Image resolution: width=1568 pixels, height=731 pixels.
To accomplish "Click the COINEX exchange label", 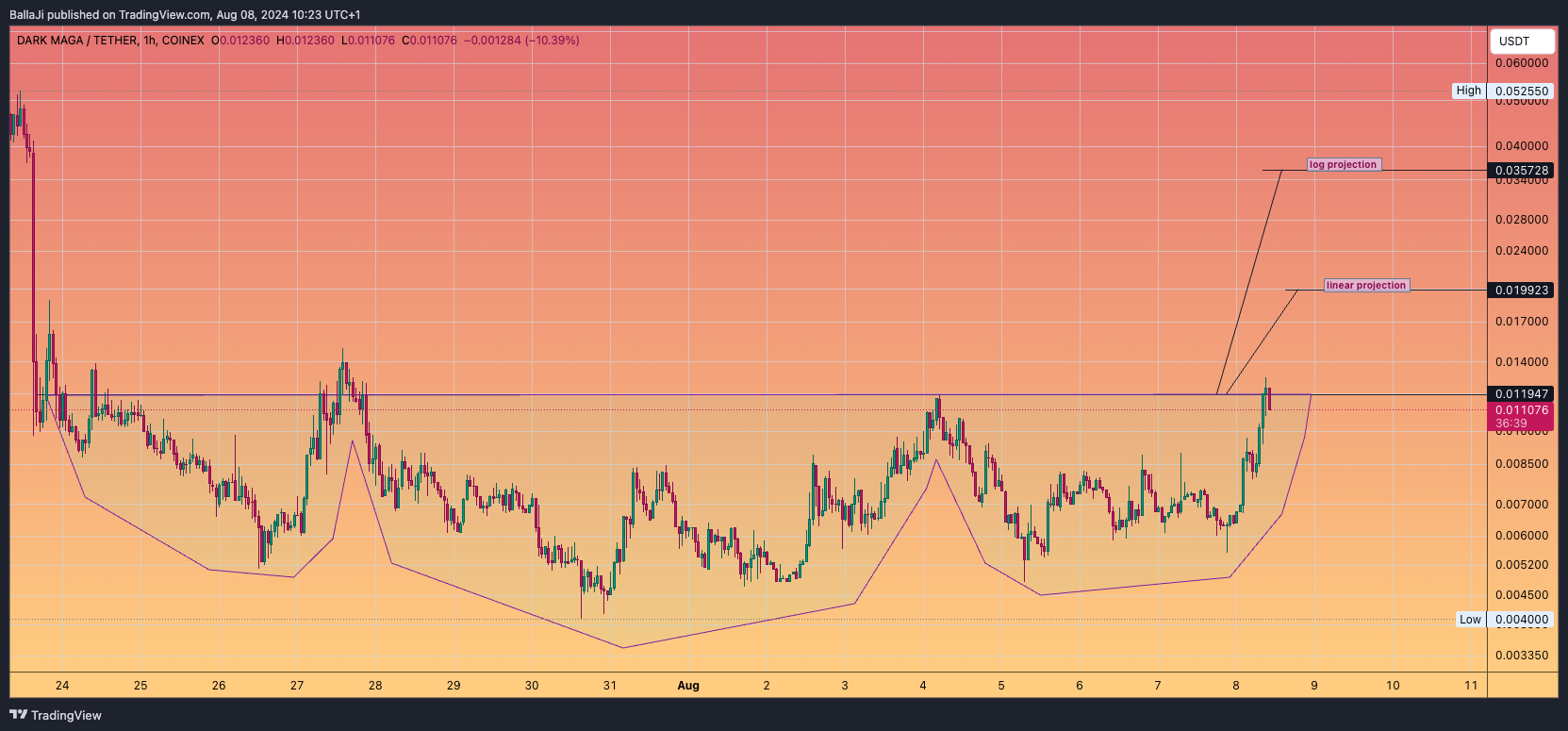I will [183, 41].
